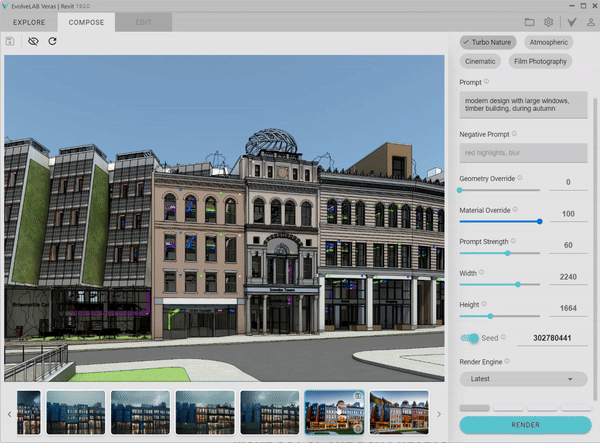This screenshot has height=443, width=600.
Task: Open the Render Engine Latest dropdown
Action: [523, 379]
